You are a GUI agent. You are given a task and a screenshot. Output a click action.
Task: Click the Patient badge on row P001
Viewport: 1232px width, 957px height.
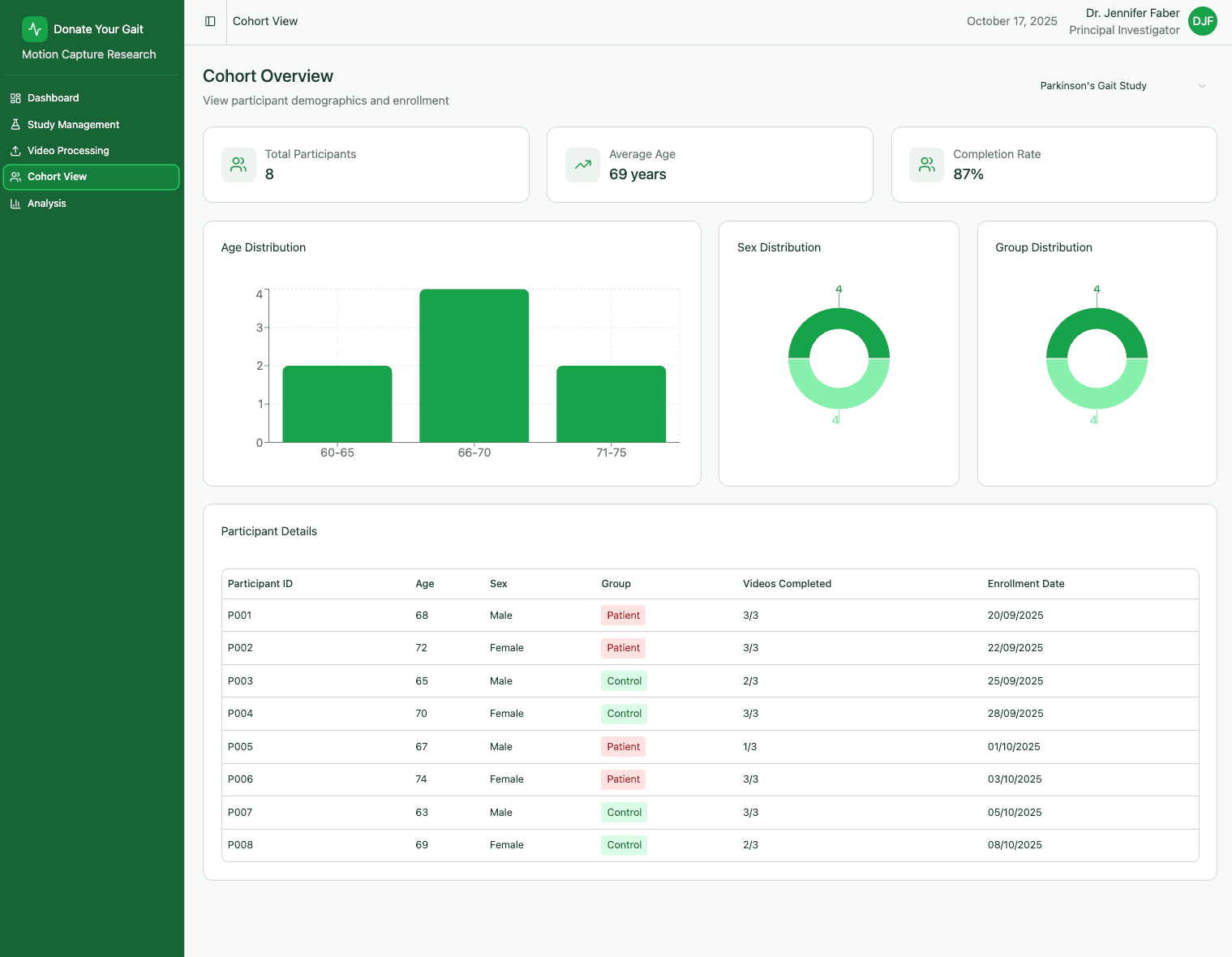pyautogui.click(x=622, y=615)
